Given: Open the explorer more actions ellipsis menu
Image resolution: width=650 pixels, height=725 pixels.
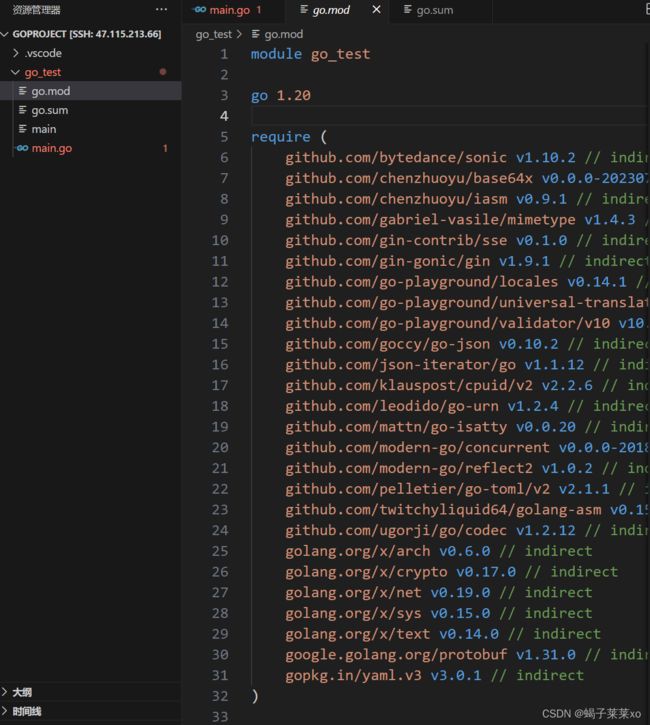Looking at the screenshot, I should pos(161,9).
